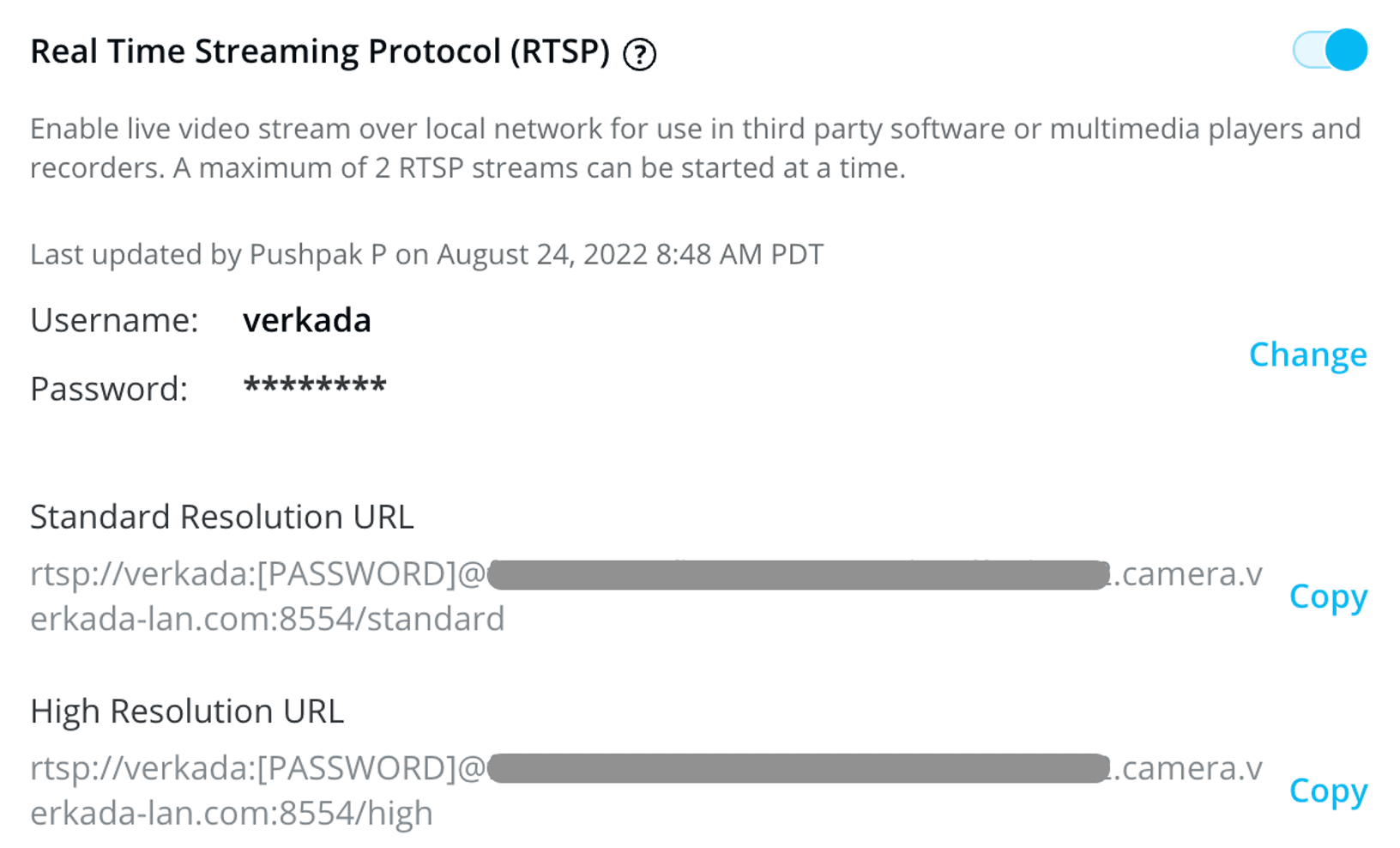Click Copy next to the high resolution stream
This screenshot has width=1400, height=848.
pyautogui.click(x=1327, y=791)
